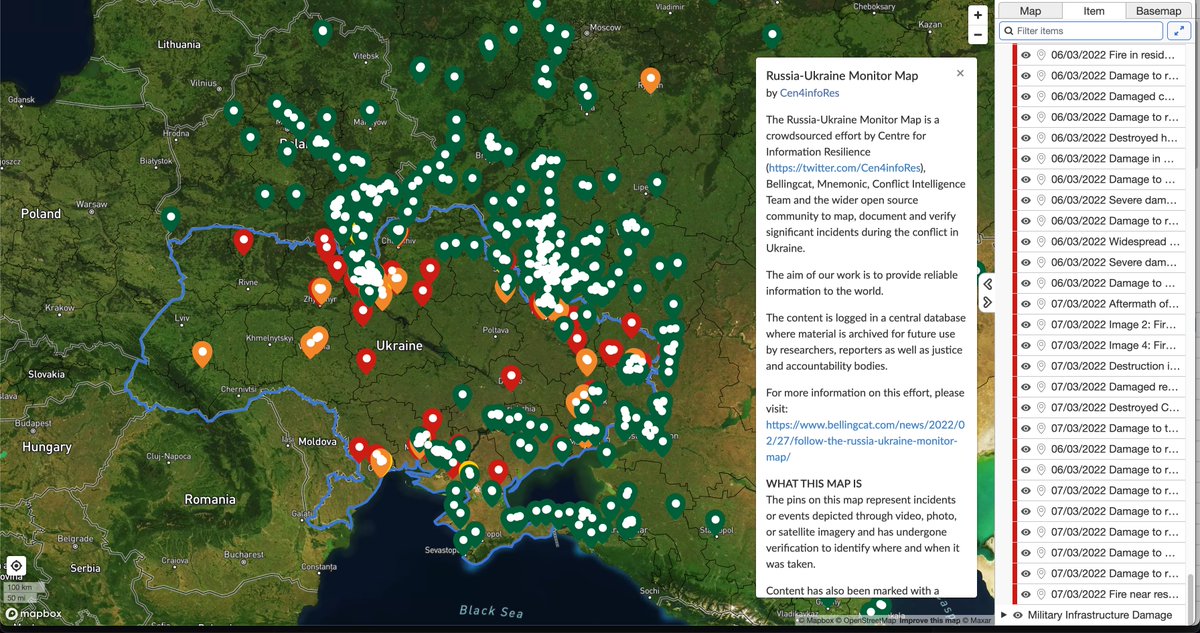Click the pin icon of the 'Damage in ...' row

point(1041,158)
